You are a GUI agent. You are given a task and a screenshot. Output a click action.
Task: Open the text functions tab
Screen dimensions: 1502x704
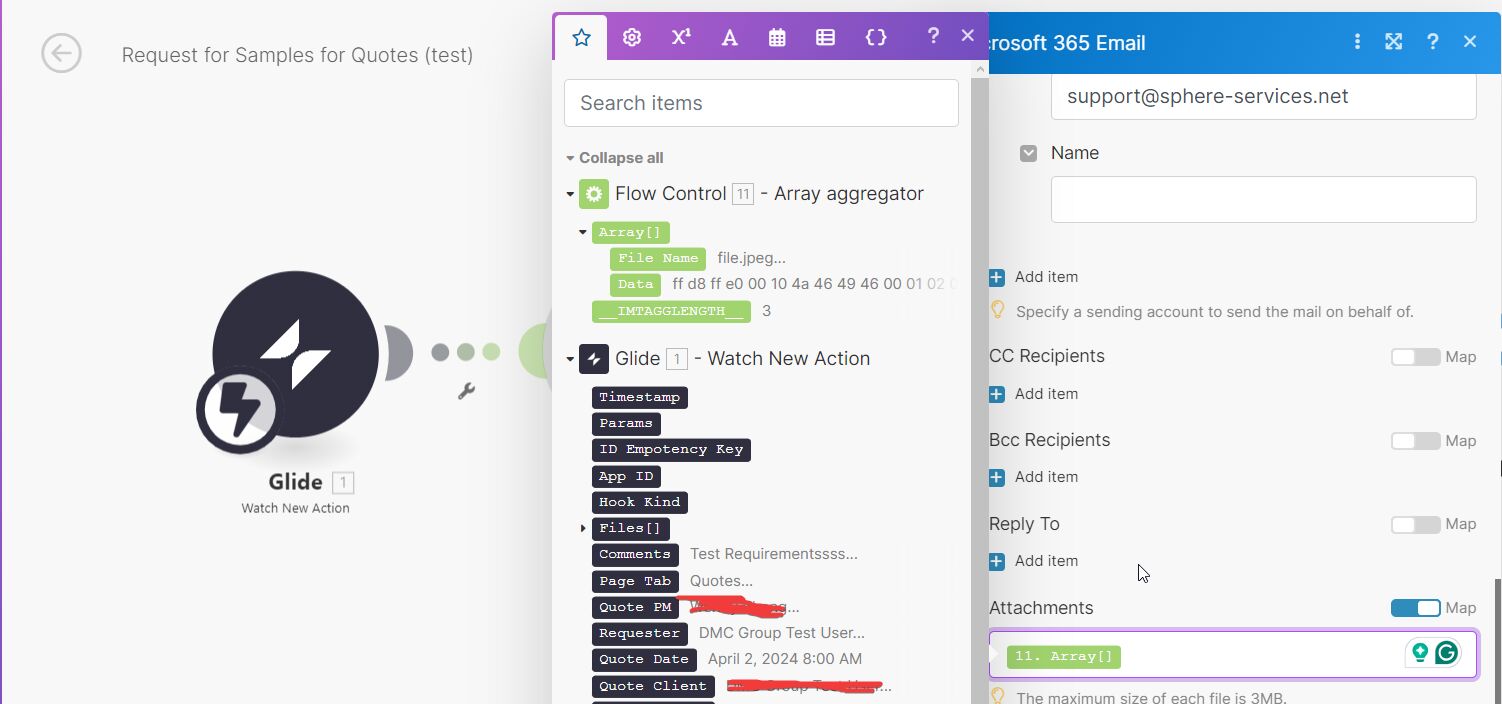pyautogui.click(x=730, y=37)
